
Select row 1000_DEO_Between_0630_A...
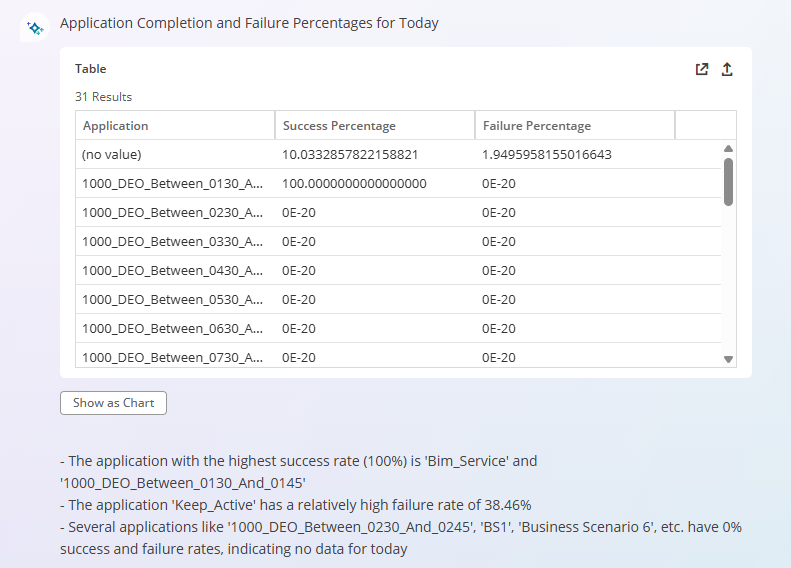click(399, 328)
